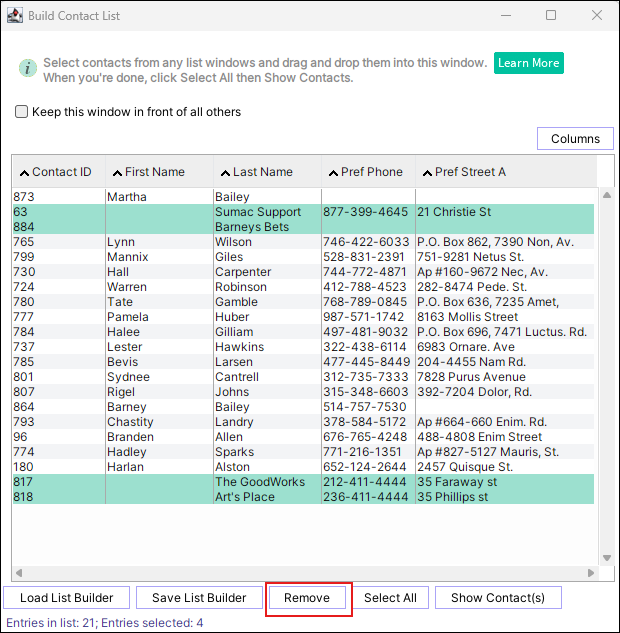Click the Remove button
This screenshot has height=633, width=620.
coord(307,598)
